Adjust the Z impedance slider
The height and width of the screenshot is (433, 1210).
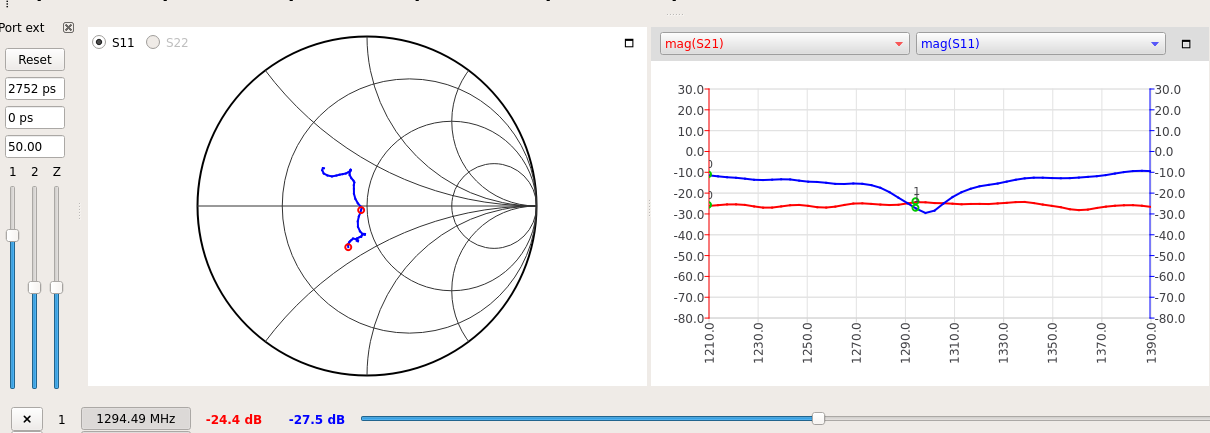[x=57, y=287]
